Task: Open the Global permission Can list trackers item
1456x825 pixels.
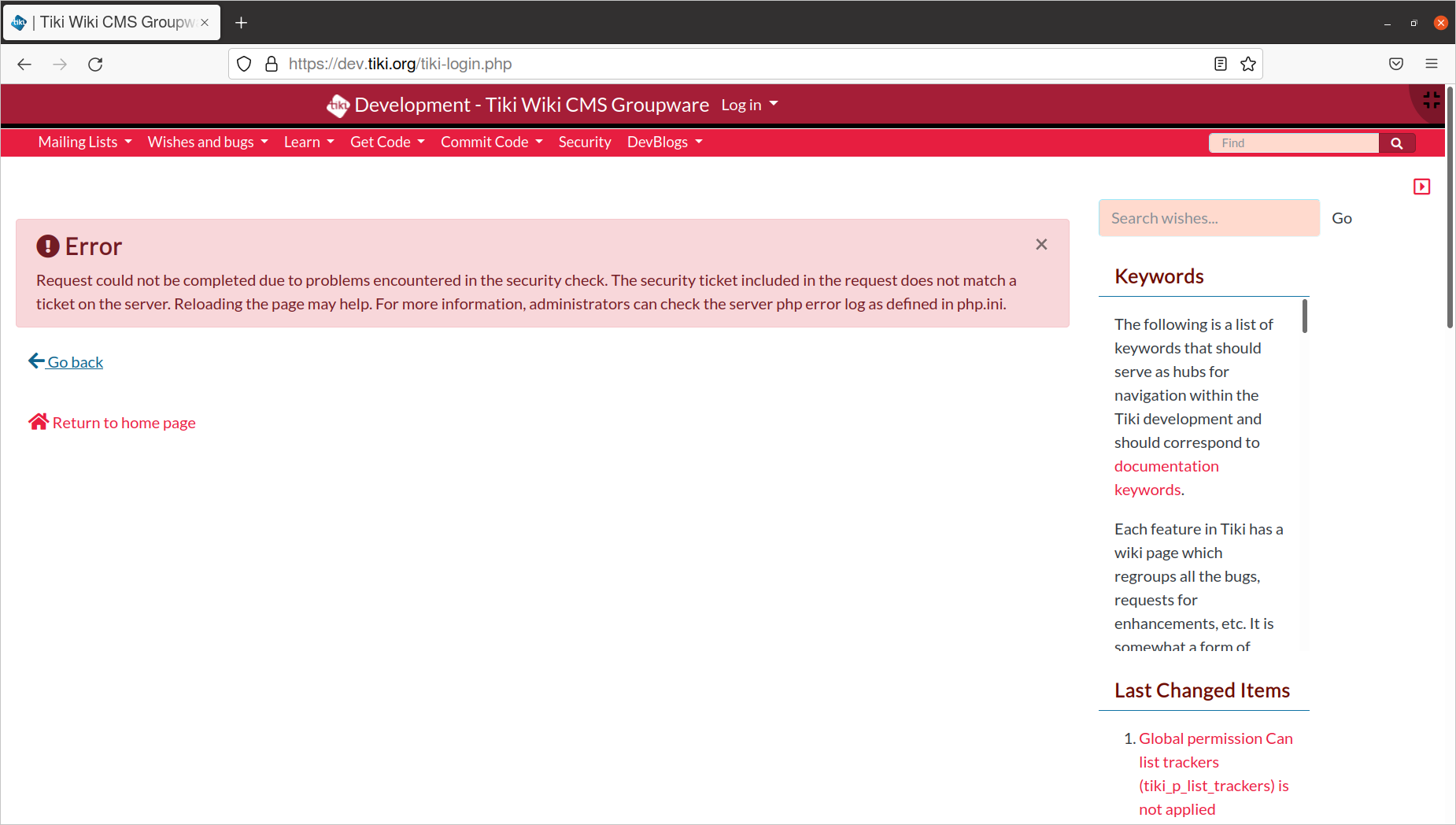Action: [1215, 774]
